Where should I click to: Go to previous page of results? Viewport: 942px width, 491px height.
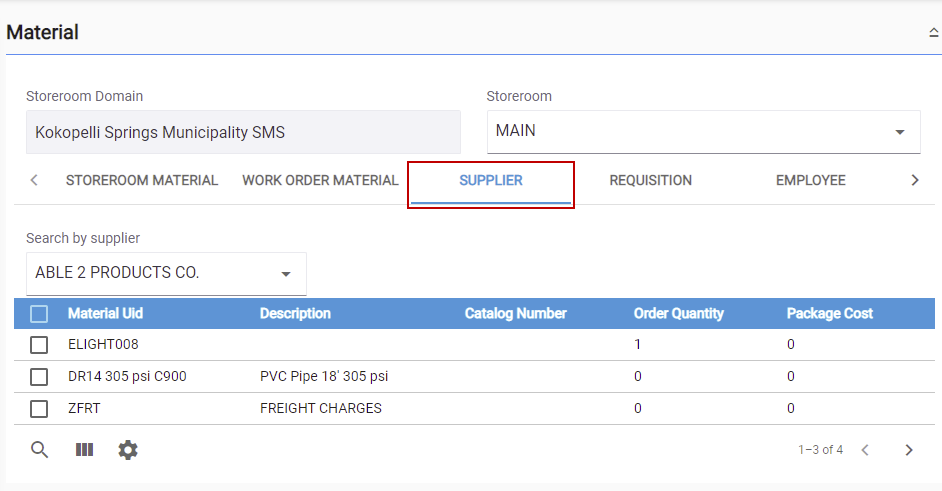tap(865, 450)
